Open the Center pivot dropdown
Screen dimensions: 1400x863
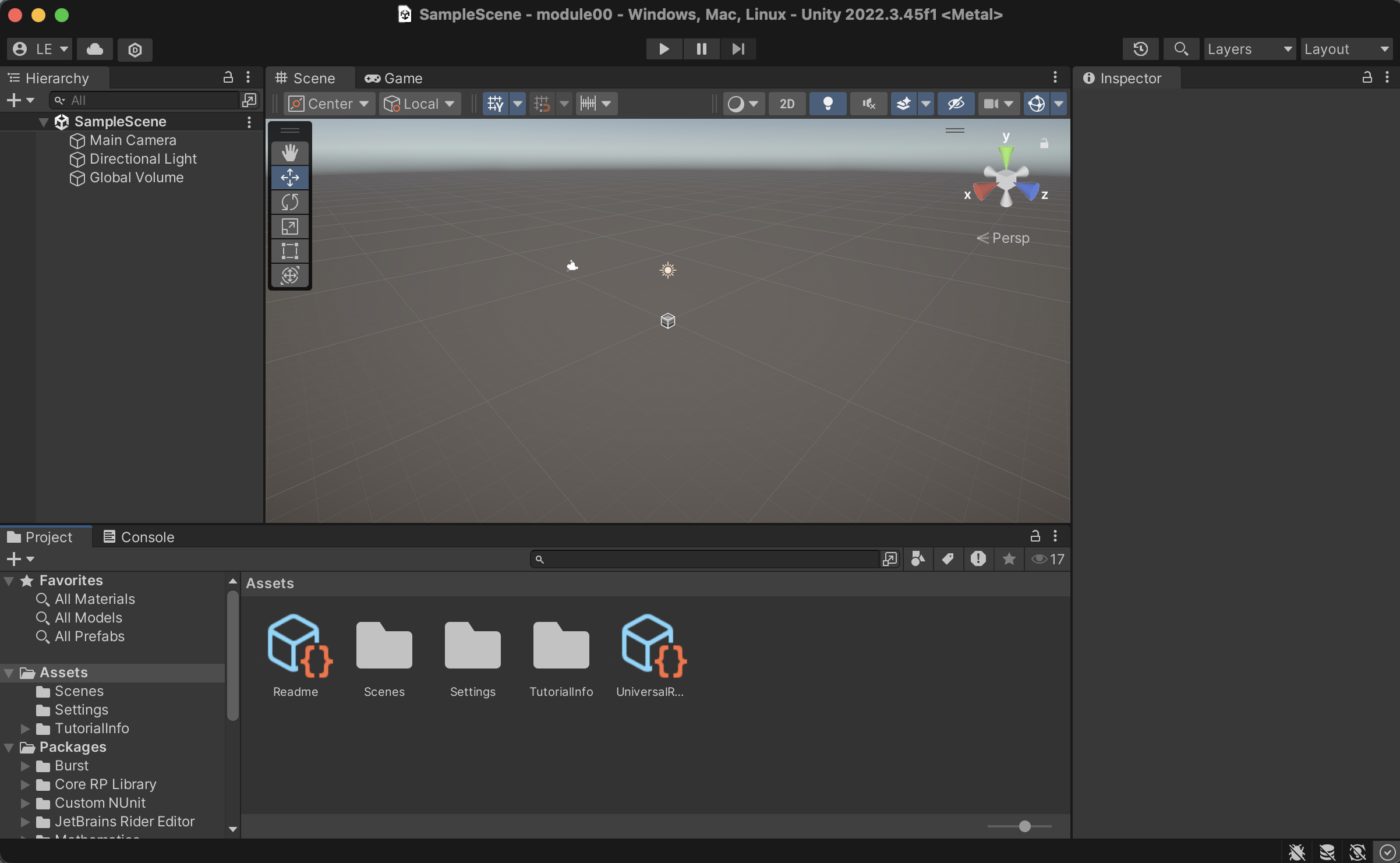329,104
